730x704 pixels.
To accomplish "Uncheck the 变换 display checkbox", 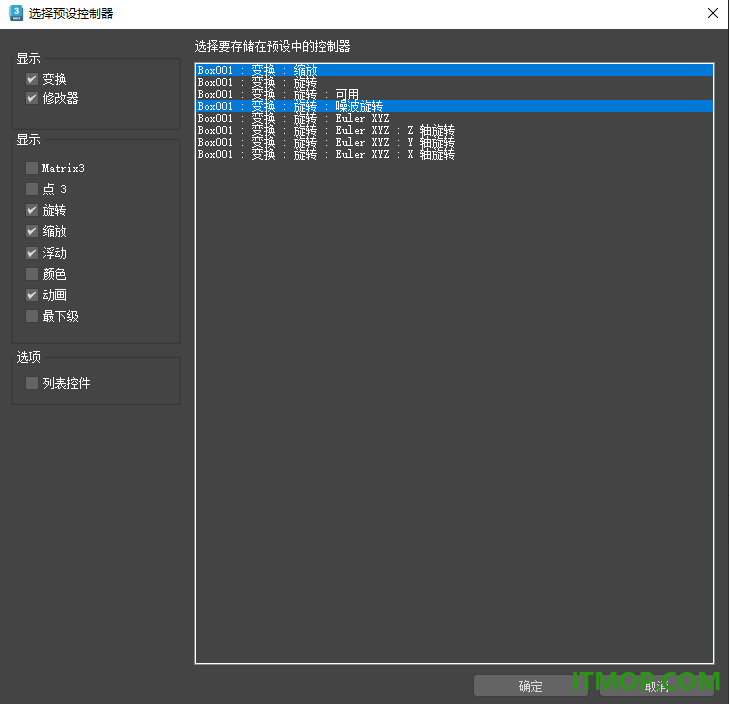I will tap(32, 79).
